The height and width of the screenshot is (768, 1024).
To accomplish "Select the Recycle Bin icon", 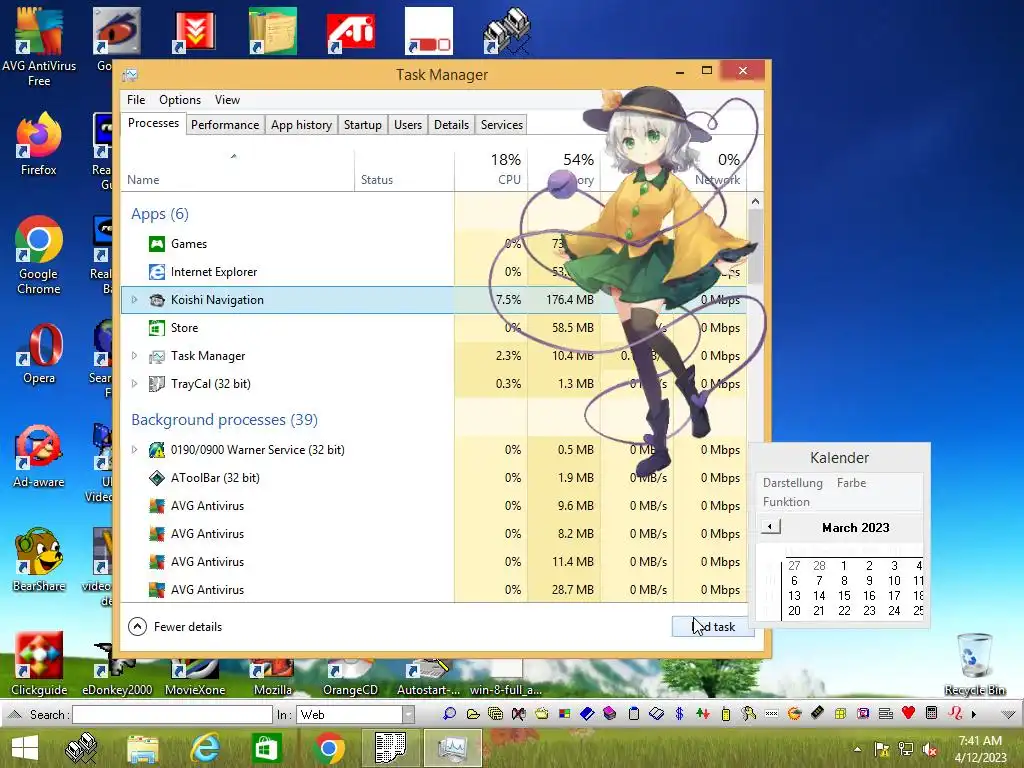I will coord(974,664).
